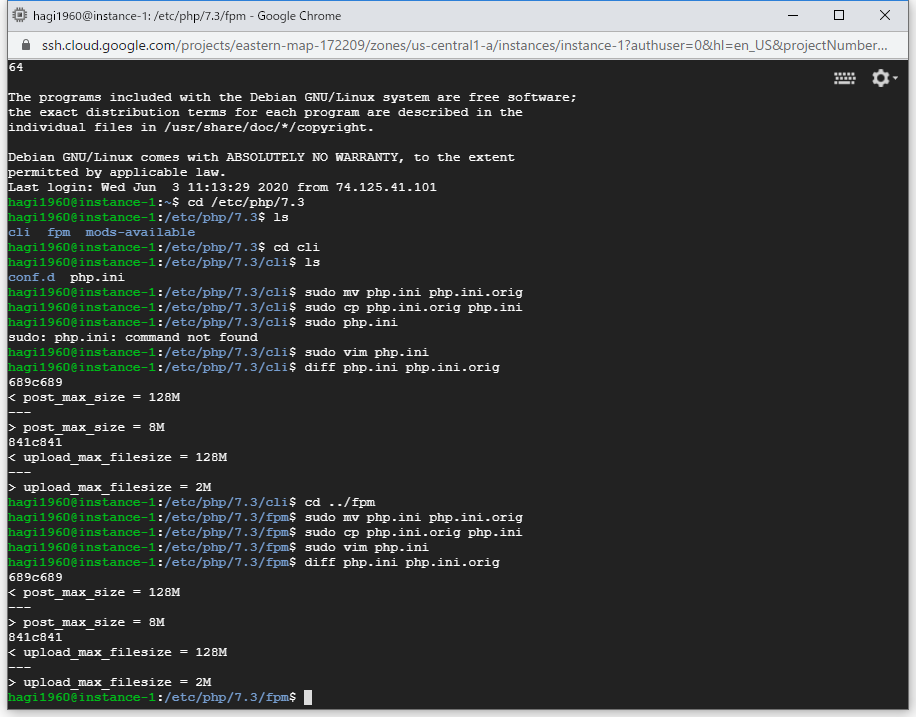Screen dimensions: 916x717
Task: Click 'Debian GNU/Linux comes with ABSOLUTELY NO WARRANTY' line
Action: tap(261, 157)
